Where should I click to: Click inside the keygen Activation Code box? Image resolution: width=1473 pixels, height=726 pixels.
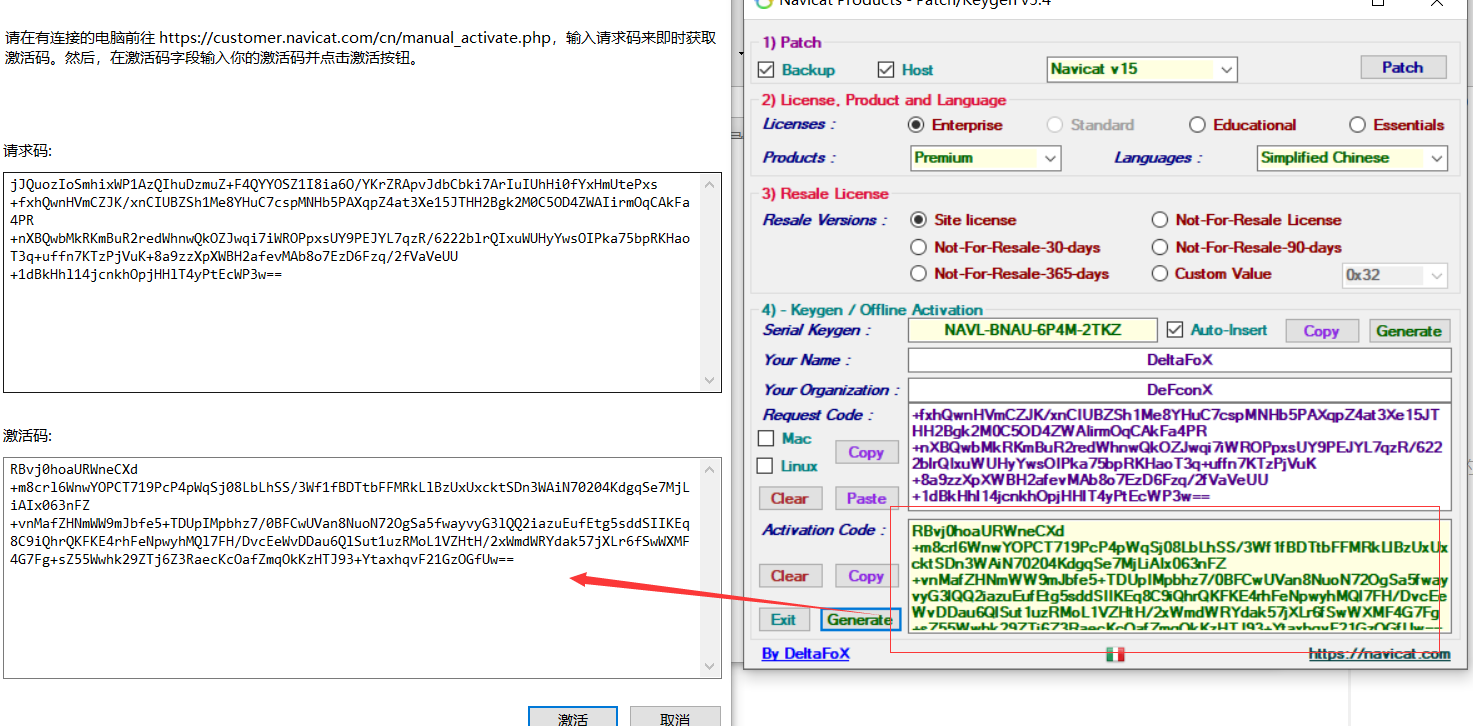(x=1179, y=574)
